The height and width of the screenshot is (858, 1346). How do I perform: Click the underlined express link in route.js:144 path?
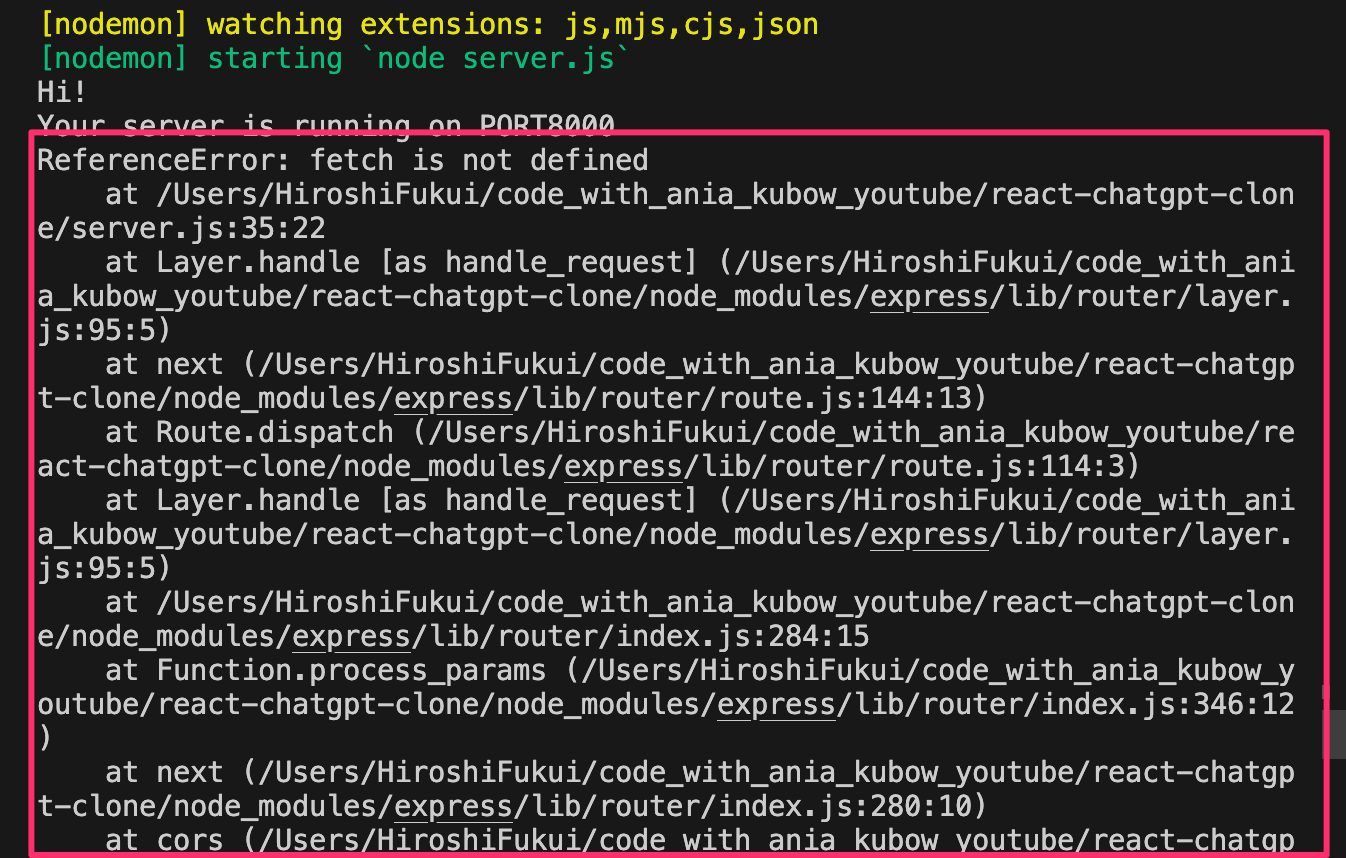[x=453, y=397]
